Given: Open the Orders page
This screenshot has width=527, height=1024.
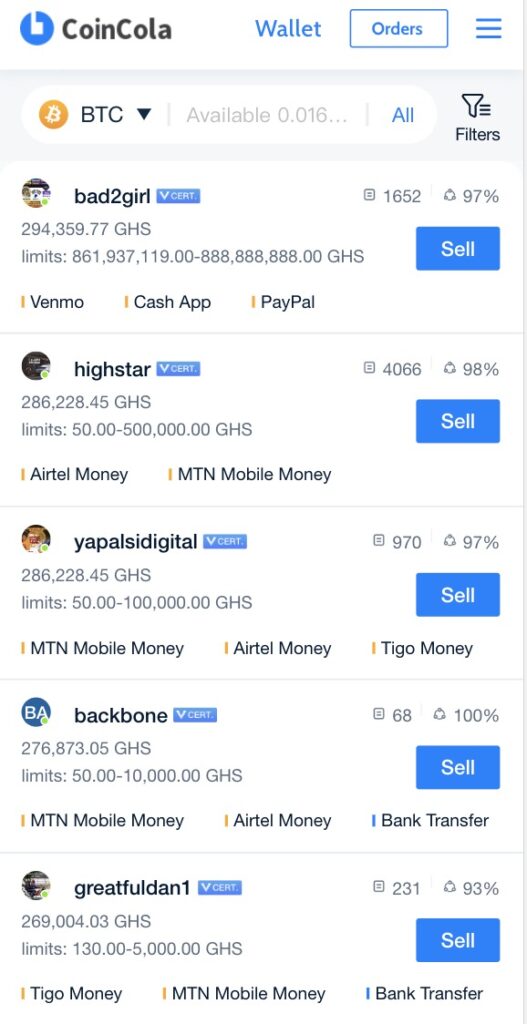Looking at the screenshot, I should click(399, 29).
